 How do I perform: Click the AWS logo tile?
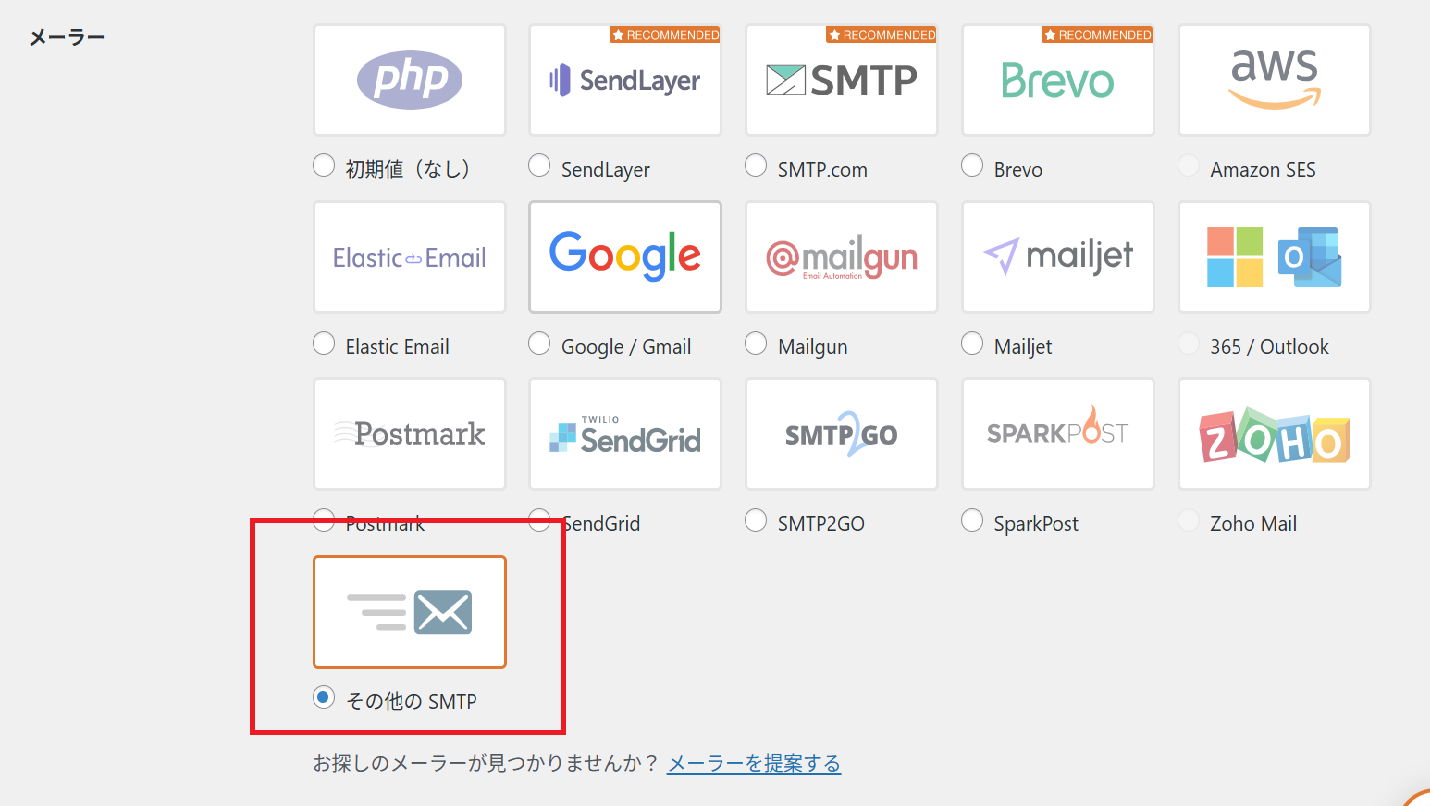[x=1274, y=80]
